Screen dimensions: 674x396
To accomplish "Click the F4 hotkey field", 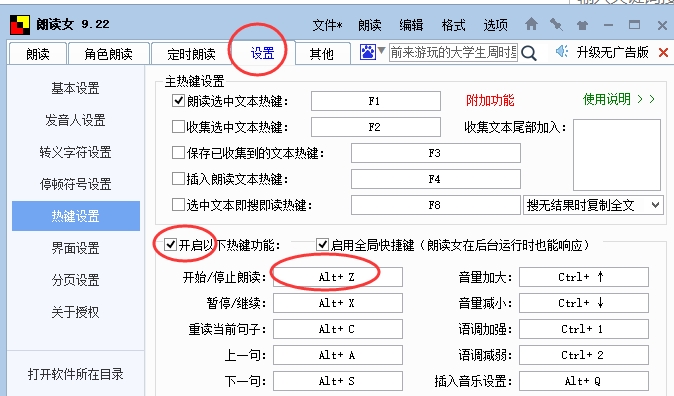I will 436,179.
